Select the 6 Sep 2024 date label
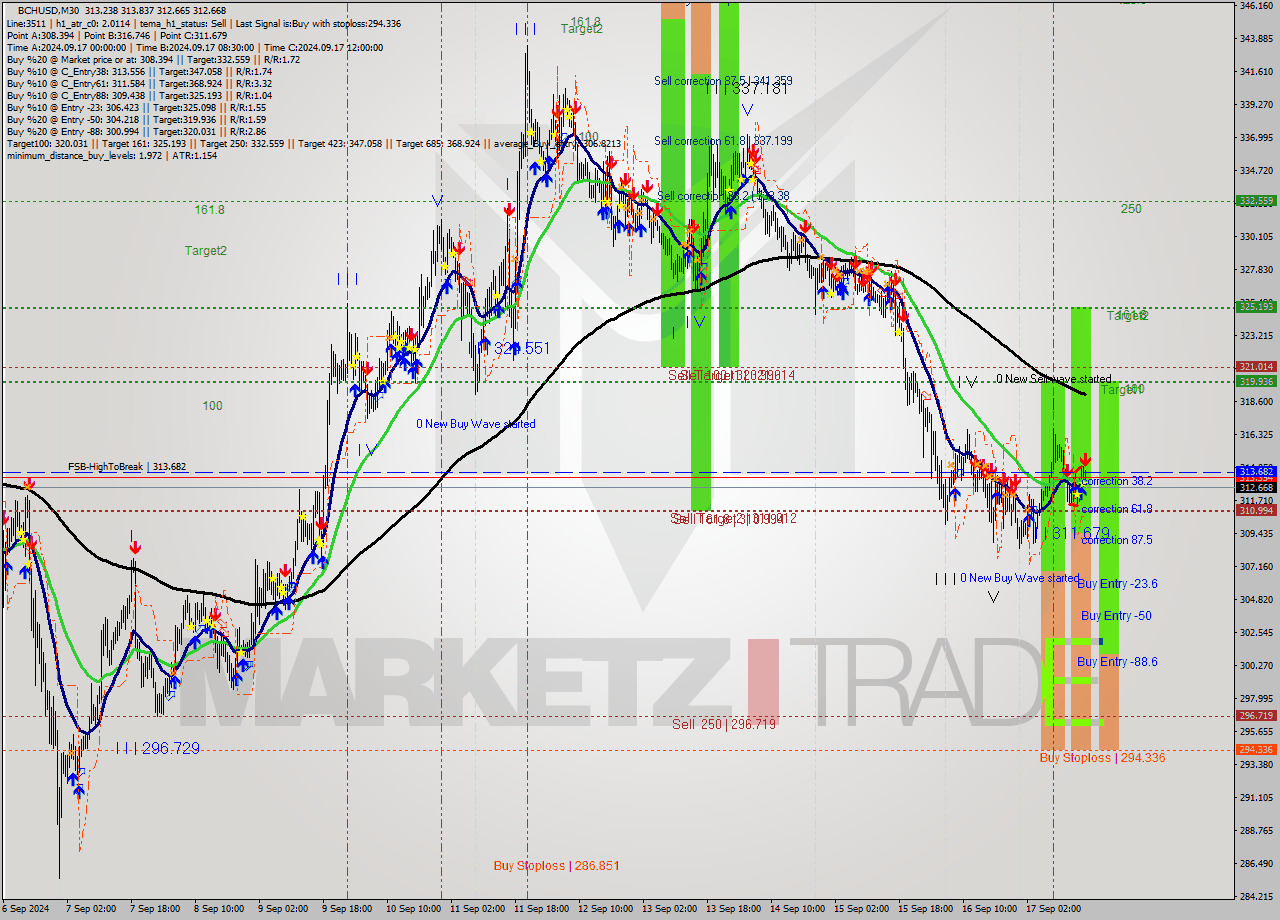Viewport: 1280px width, 920px height. 27,909
